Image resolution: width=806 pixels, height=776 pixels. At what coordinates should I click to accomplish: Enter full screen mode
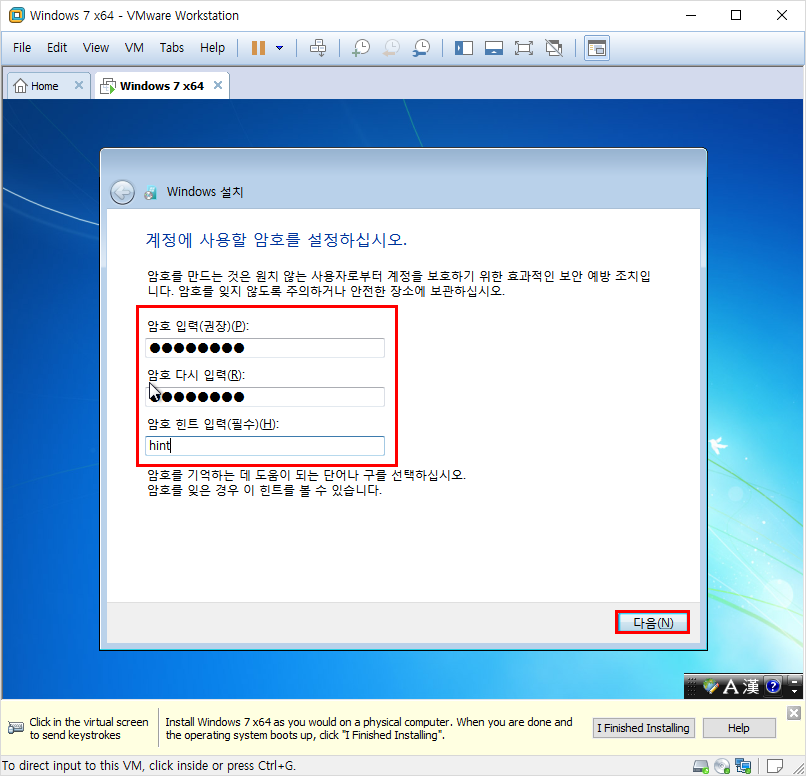(524, 48)
